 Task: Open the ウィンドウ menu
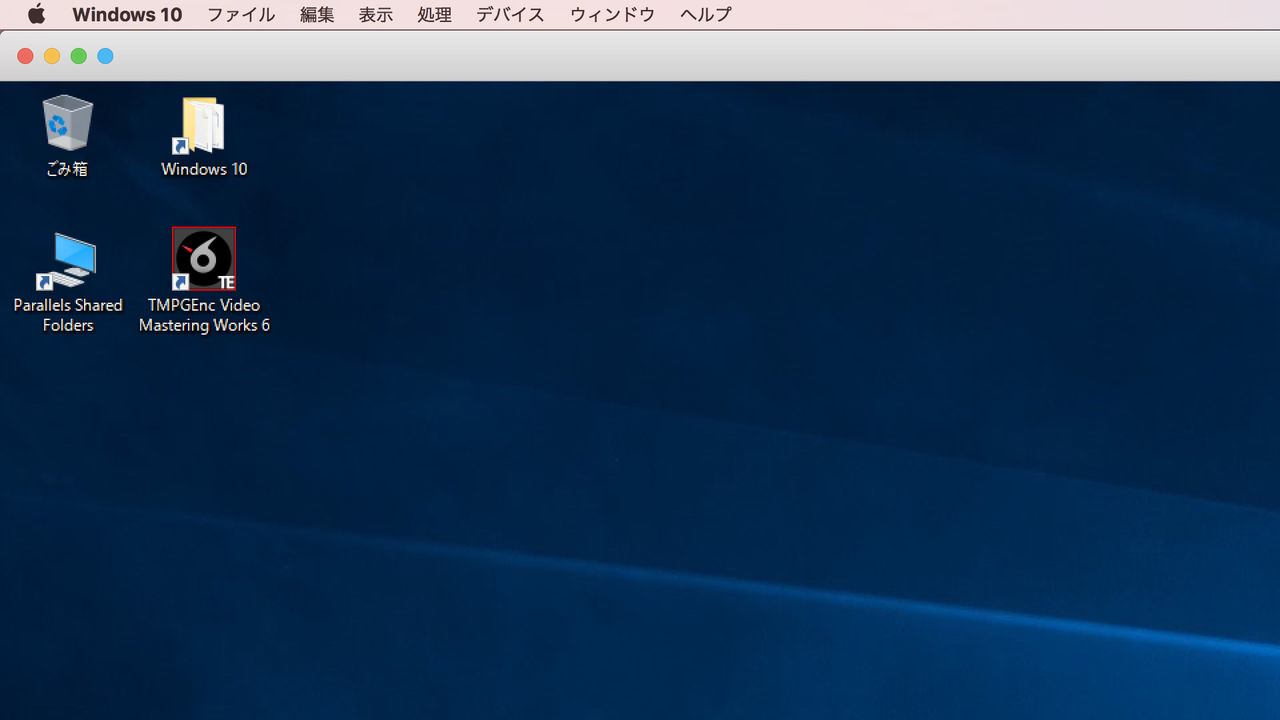click(612, 15)
